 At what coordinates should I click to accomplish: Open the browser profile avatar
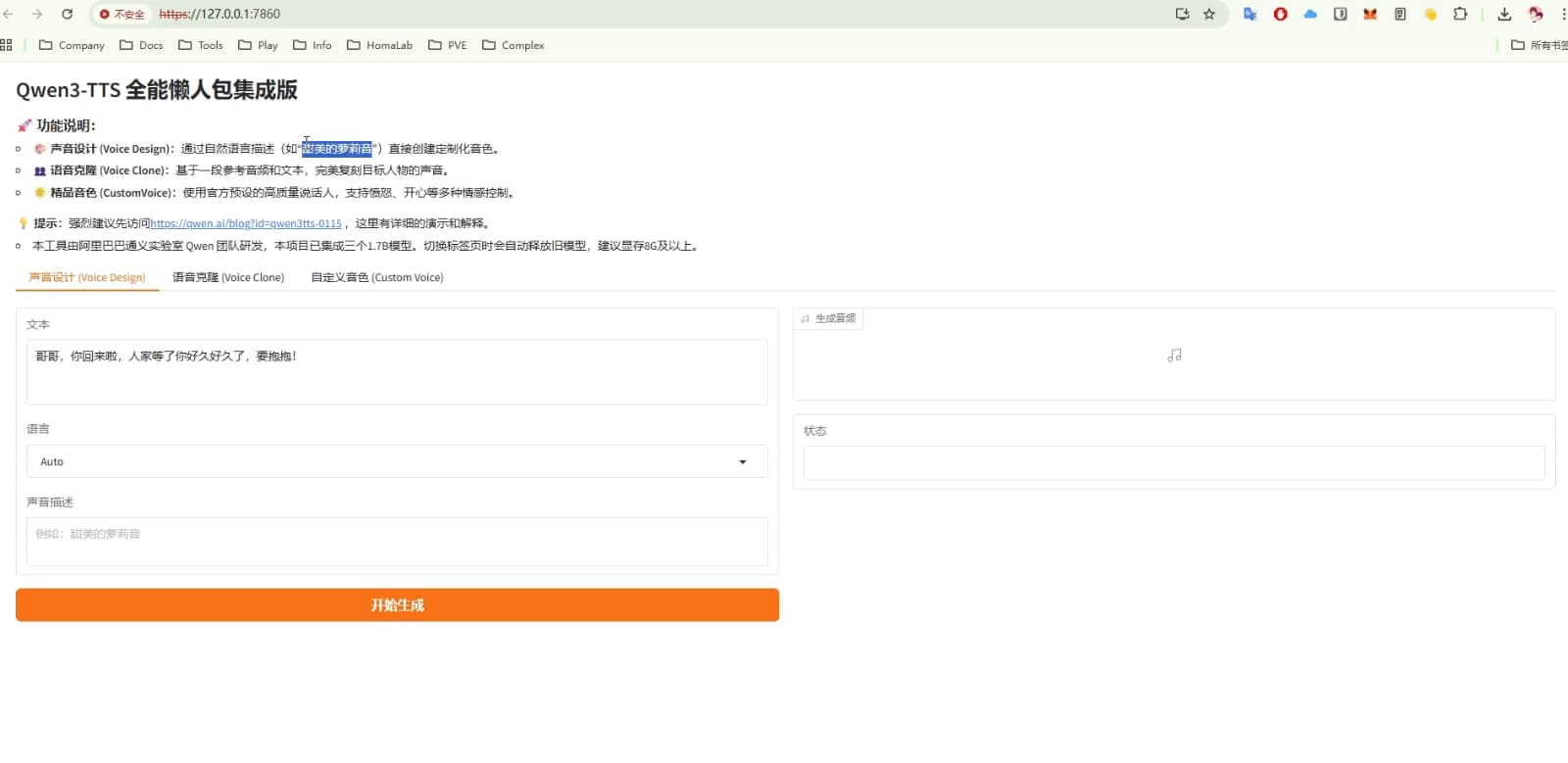click(x=1536, y=14)
